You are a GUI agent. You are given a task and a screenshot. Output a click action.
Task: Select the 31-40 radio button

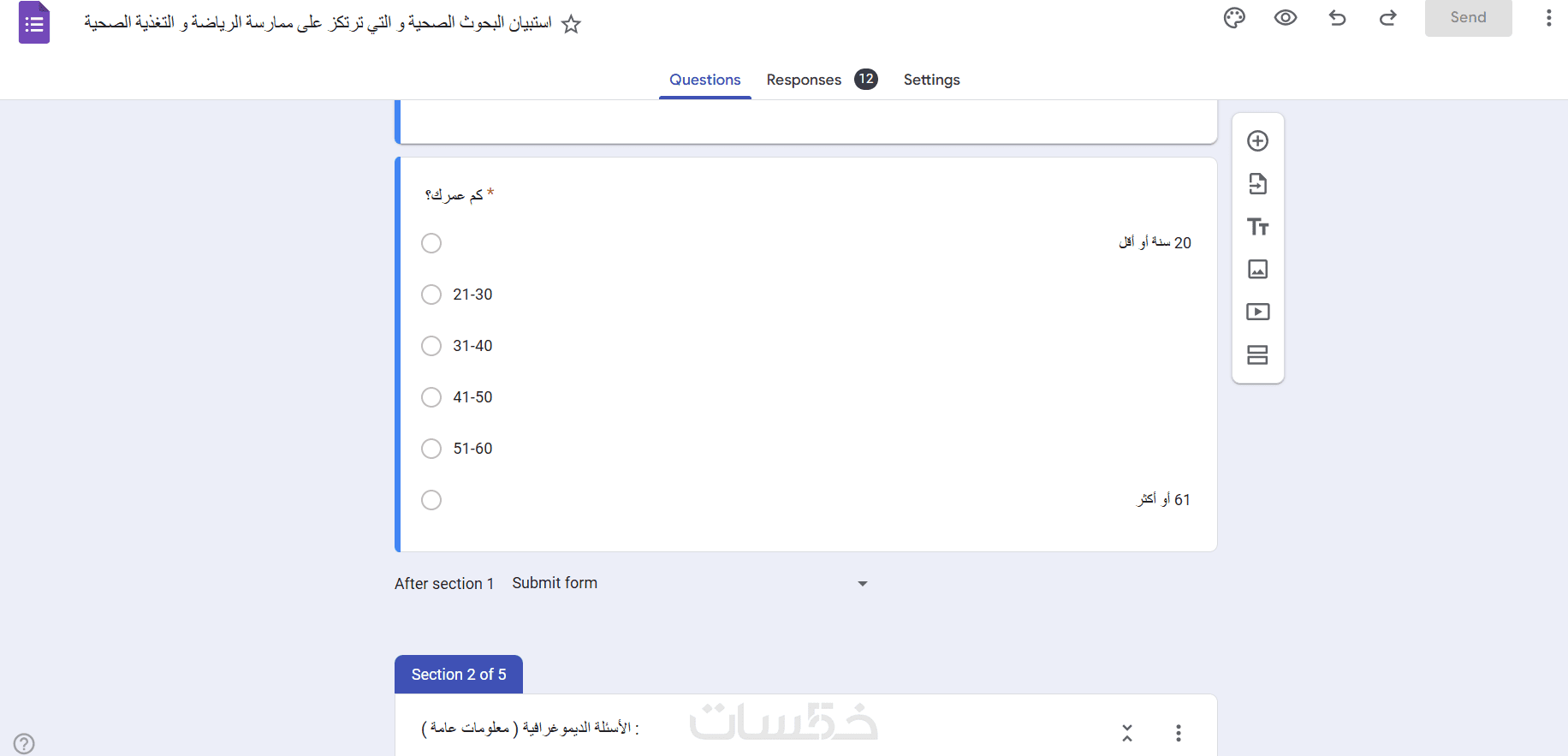tap(431, 346)
